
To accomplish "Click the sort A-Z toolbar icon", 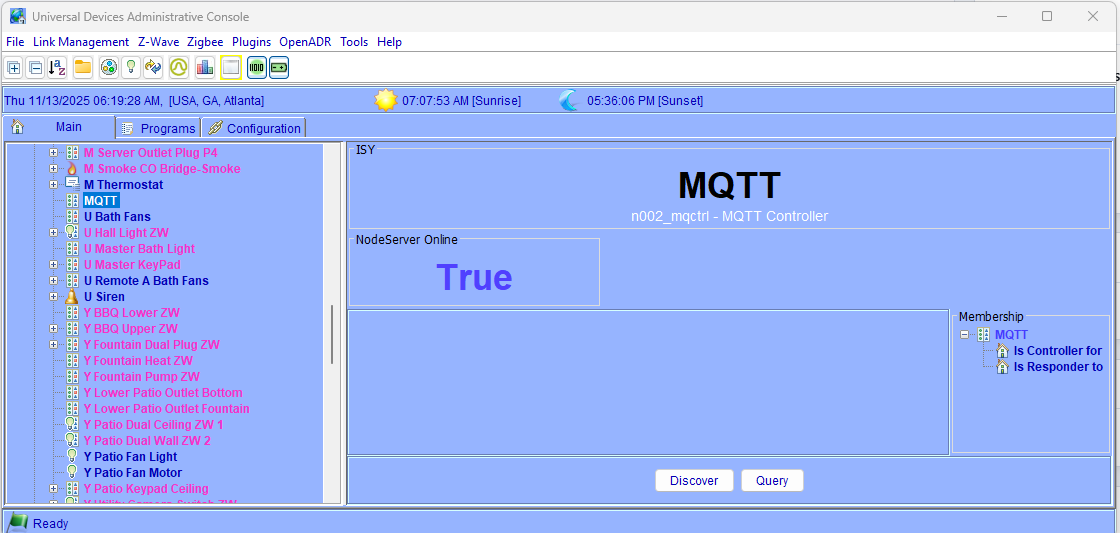I will (x=58, y=68).
